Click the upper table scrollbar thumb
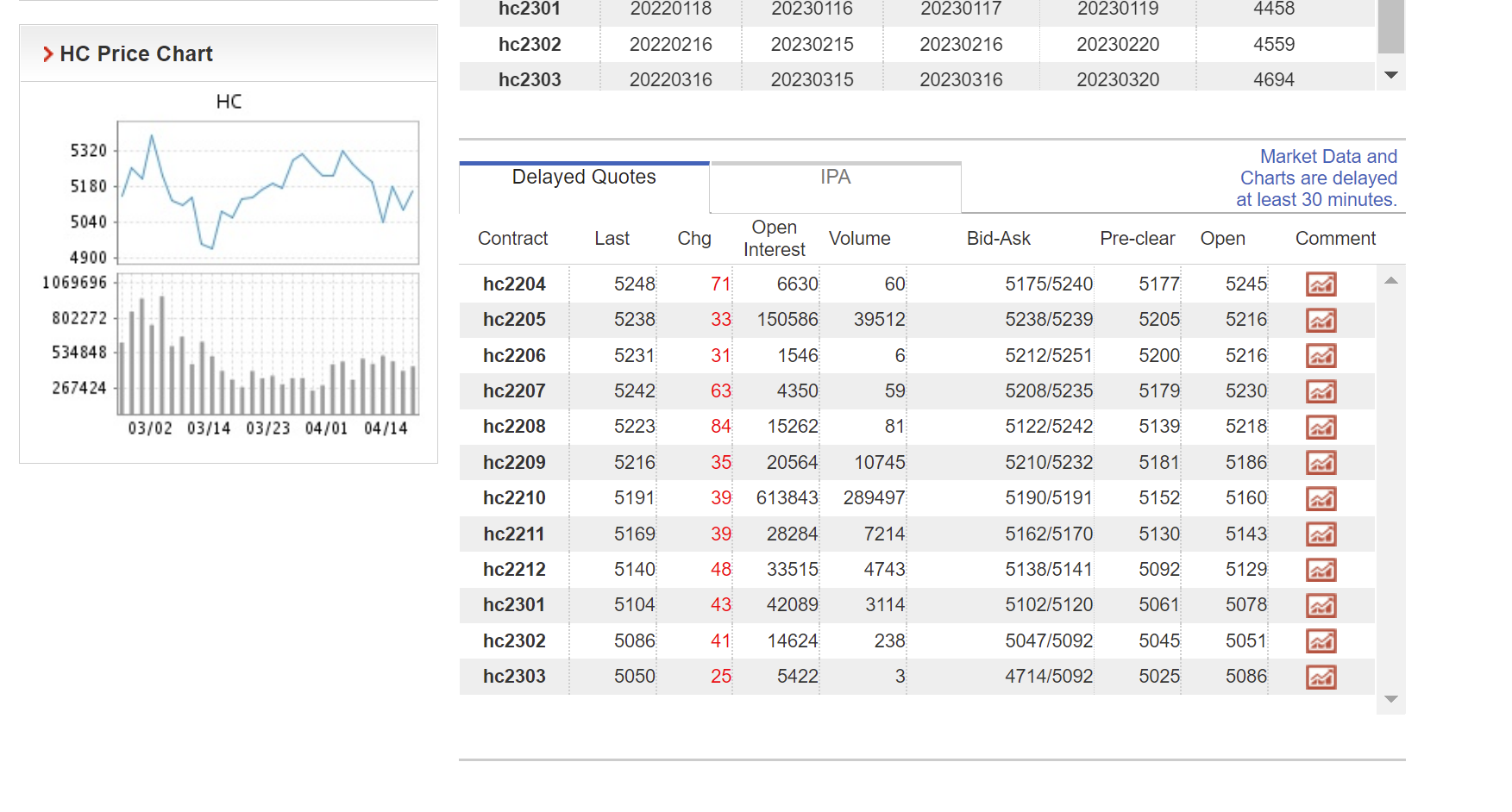This screenshot has height=812, width=1512. pyautogui.click(x=1390, y=26)
